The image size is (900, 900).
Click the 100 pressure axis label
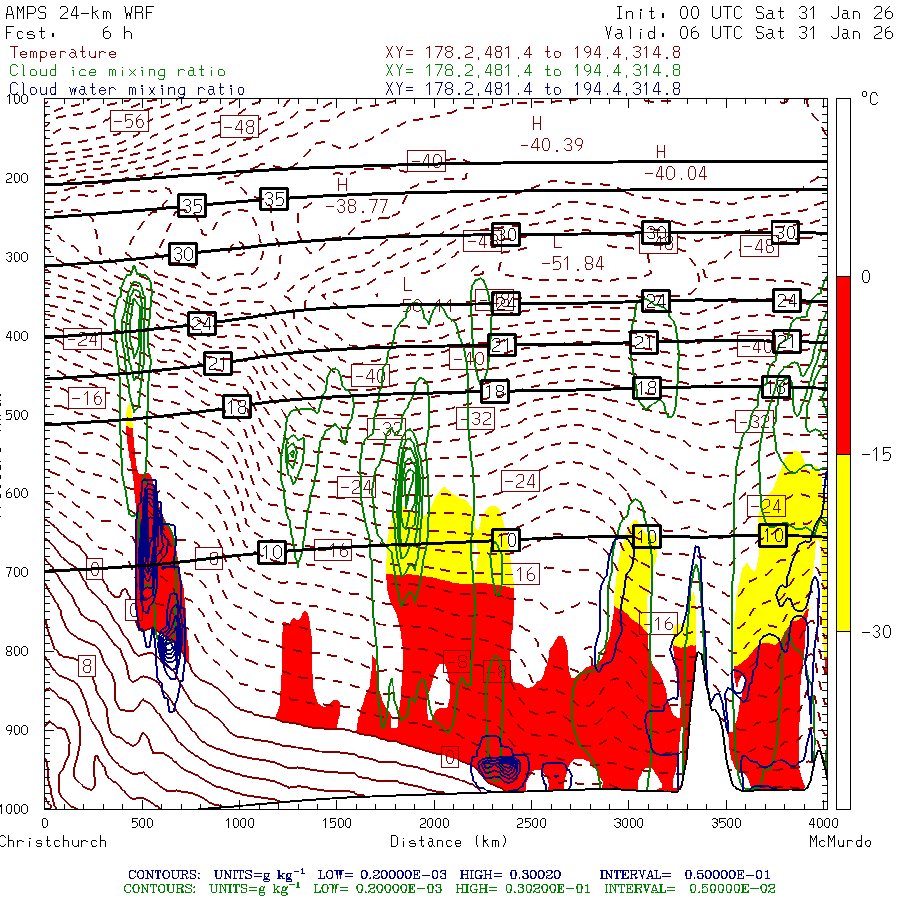pyautogui.click(x=17, y=99)
